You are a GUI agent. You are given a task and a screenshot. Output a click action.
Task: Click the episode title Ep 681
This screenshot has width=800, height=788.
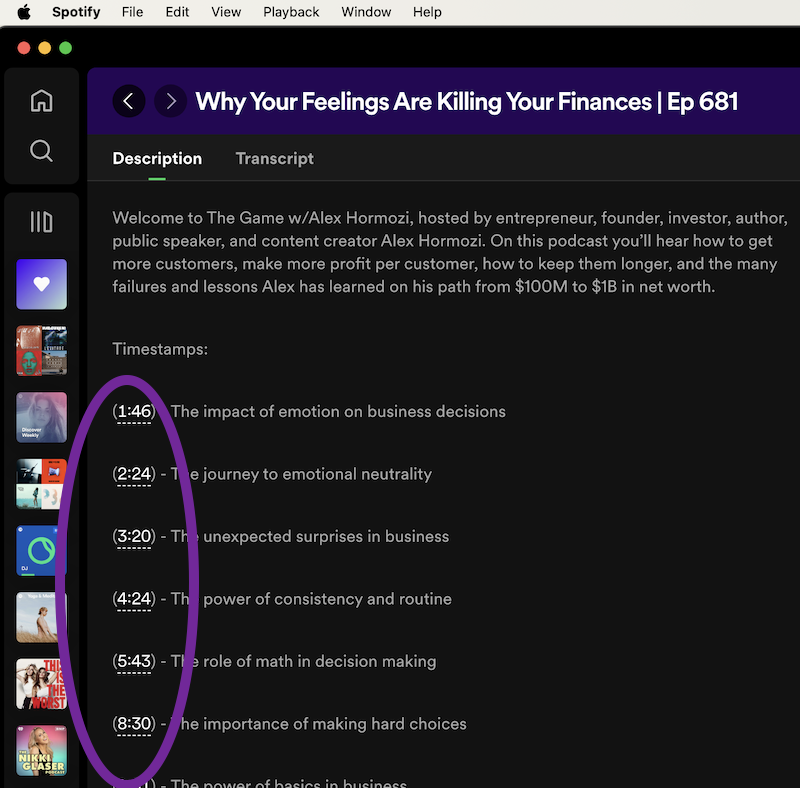tap(466, 102)
